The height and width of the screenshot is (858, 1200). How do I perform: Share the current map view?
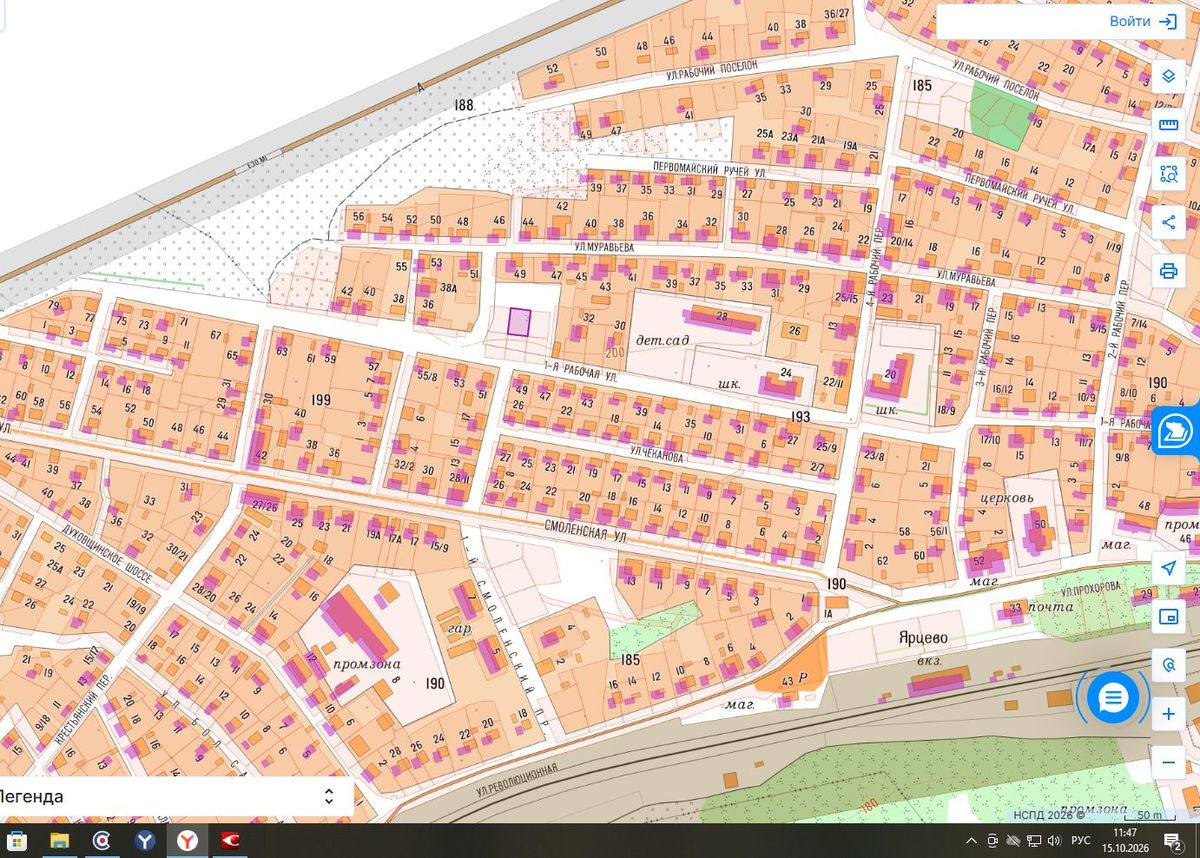[1168, 221]
